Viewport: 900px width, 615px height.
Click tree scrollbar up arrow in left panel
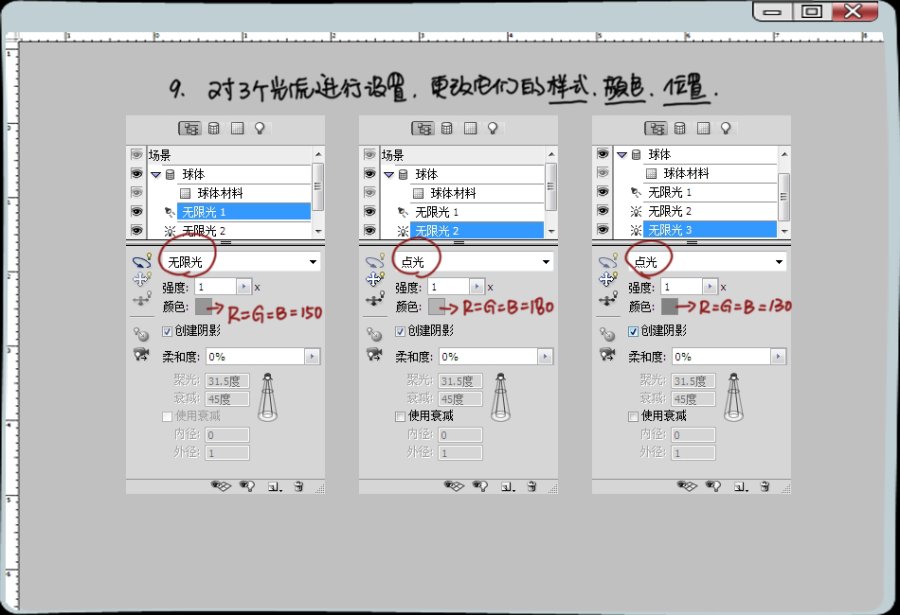318,154
